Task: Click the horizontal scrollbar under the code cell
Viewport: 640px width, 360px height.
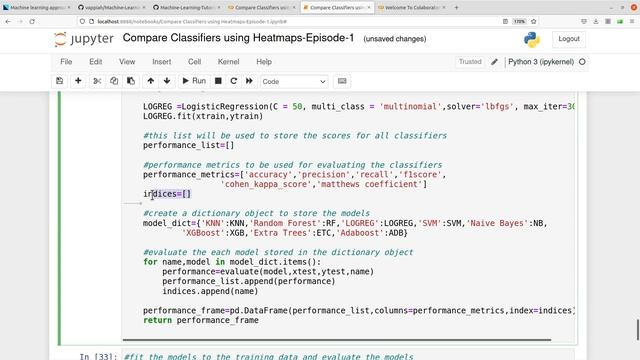Action: tap(337, 339)
